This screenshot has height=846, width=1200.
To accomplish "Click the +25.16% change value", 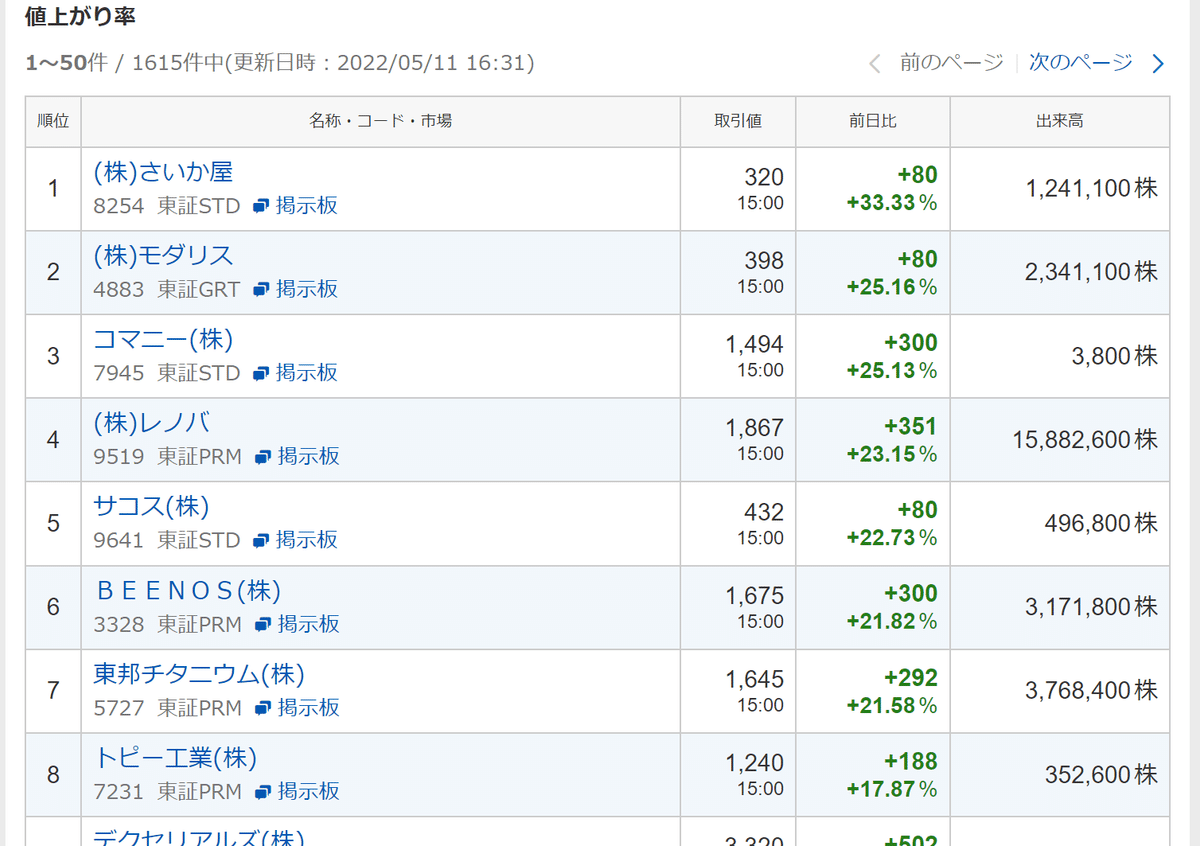I will tap(892, 287).
